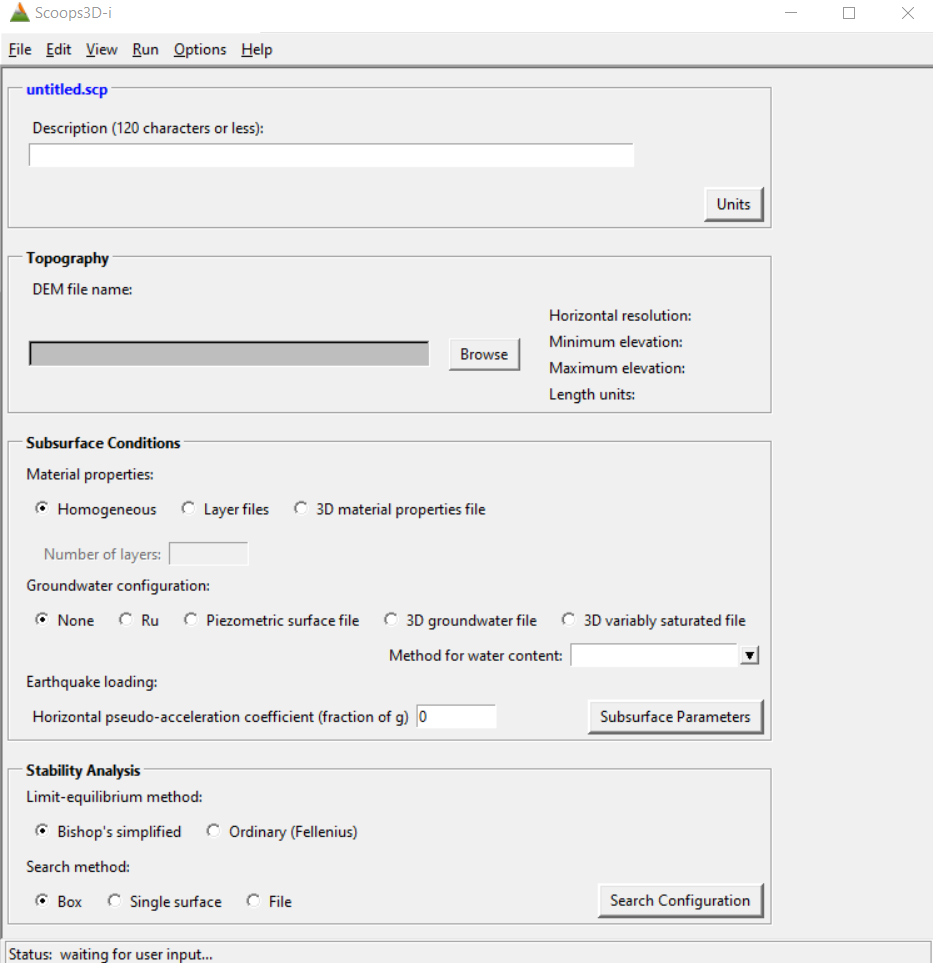
Task: Minimize the Scoops3D-i window
Action: (791, 13)
